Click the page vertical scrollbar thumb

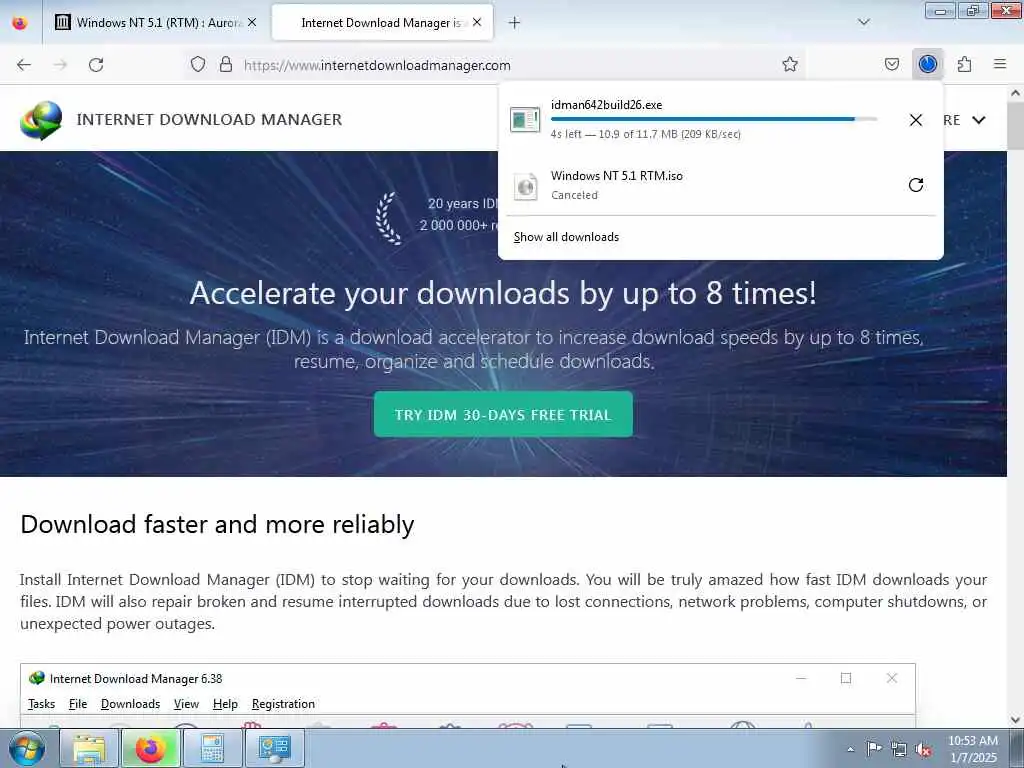[1015, 125]
